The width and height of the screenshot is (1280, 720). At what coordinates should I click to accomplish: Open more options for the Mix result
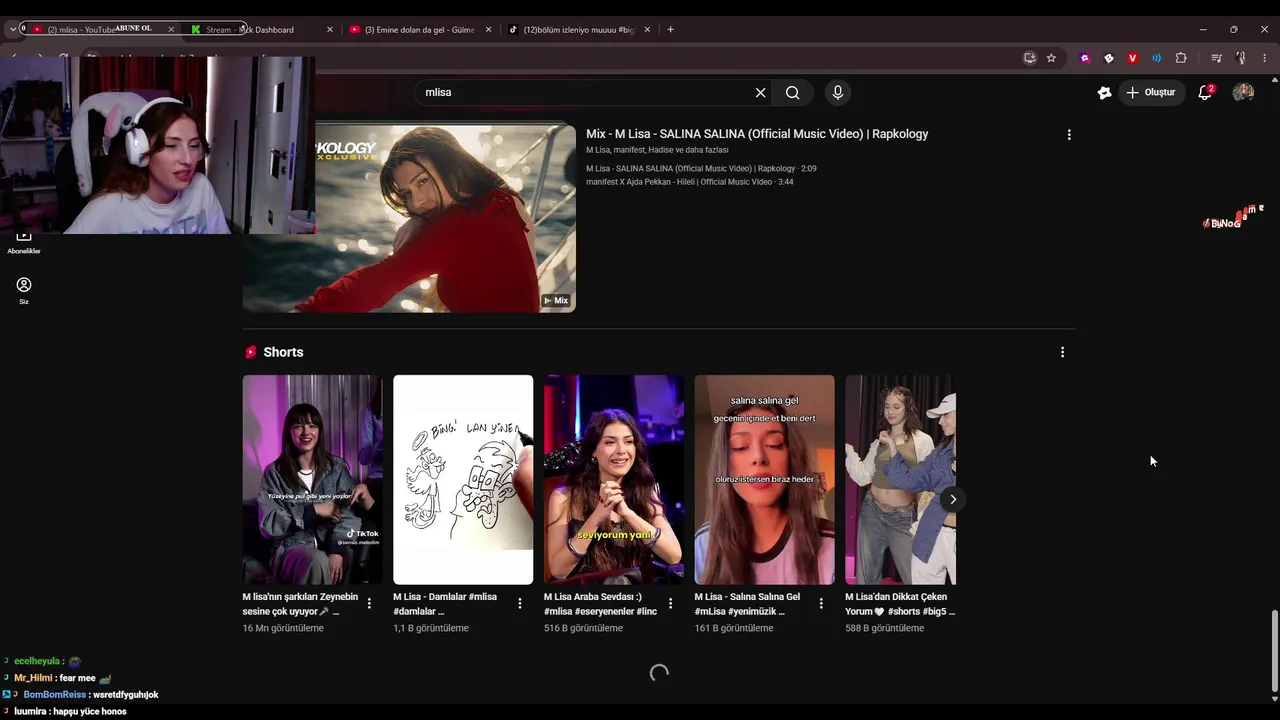tap(1069, 134)
